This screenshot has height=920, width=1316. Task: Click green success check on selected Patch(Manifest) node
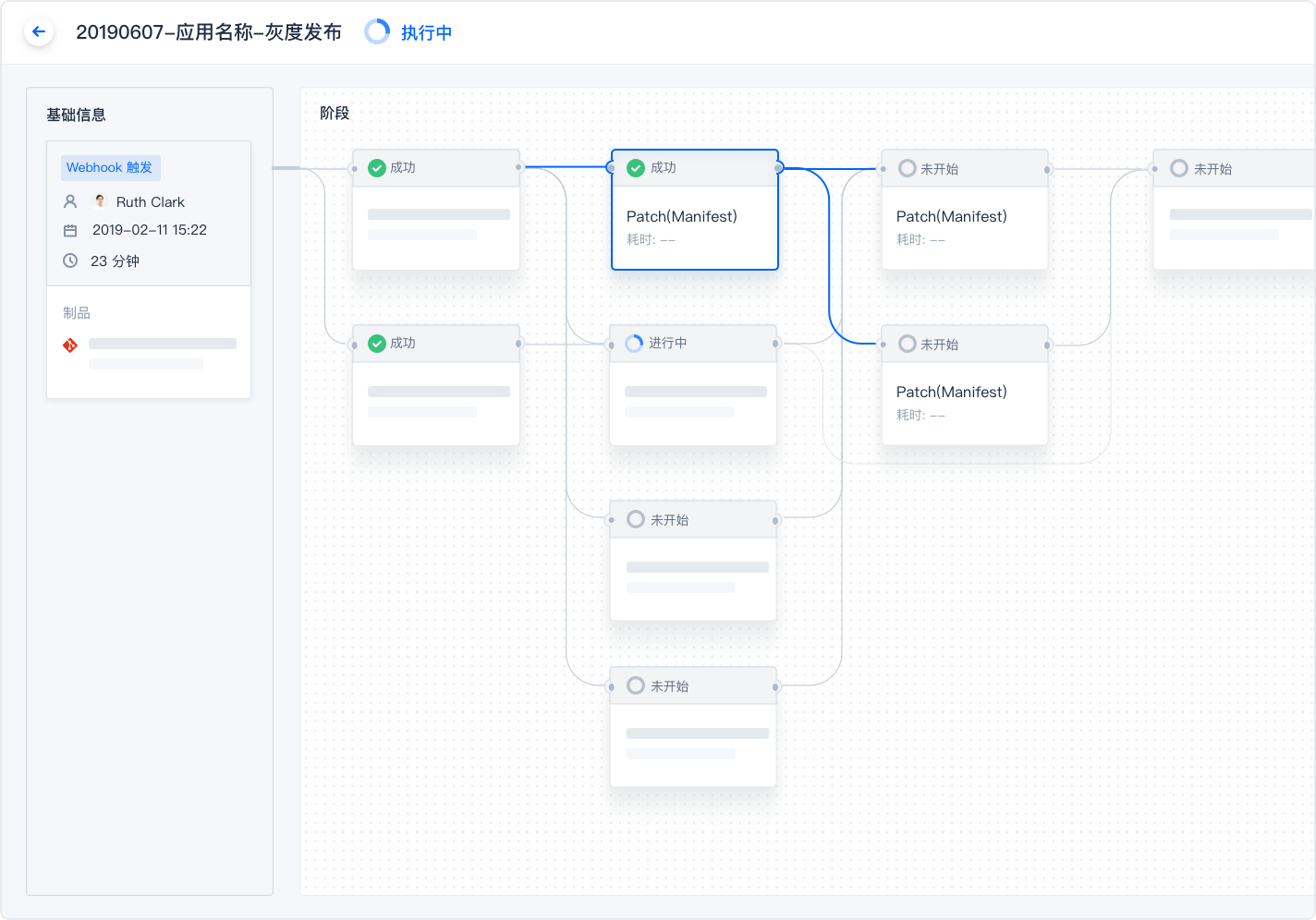(636, 167)
